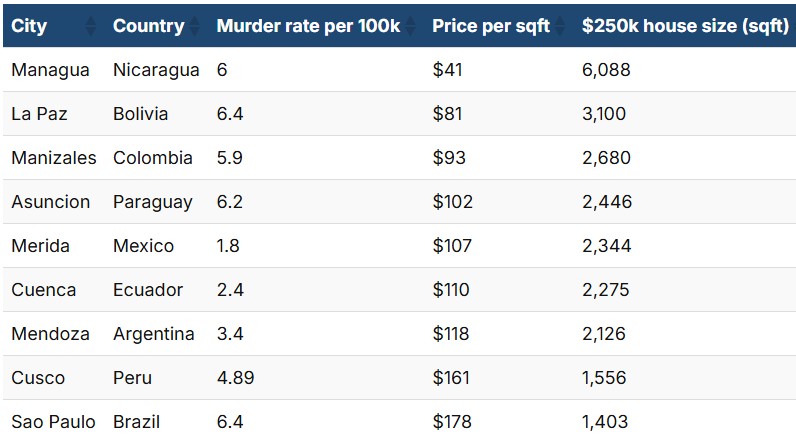This screenshot has width=796, height=436.
Task: Click Cusco's 1,556 house size cell
Action: [604, 378]
